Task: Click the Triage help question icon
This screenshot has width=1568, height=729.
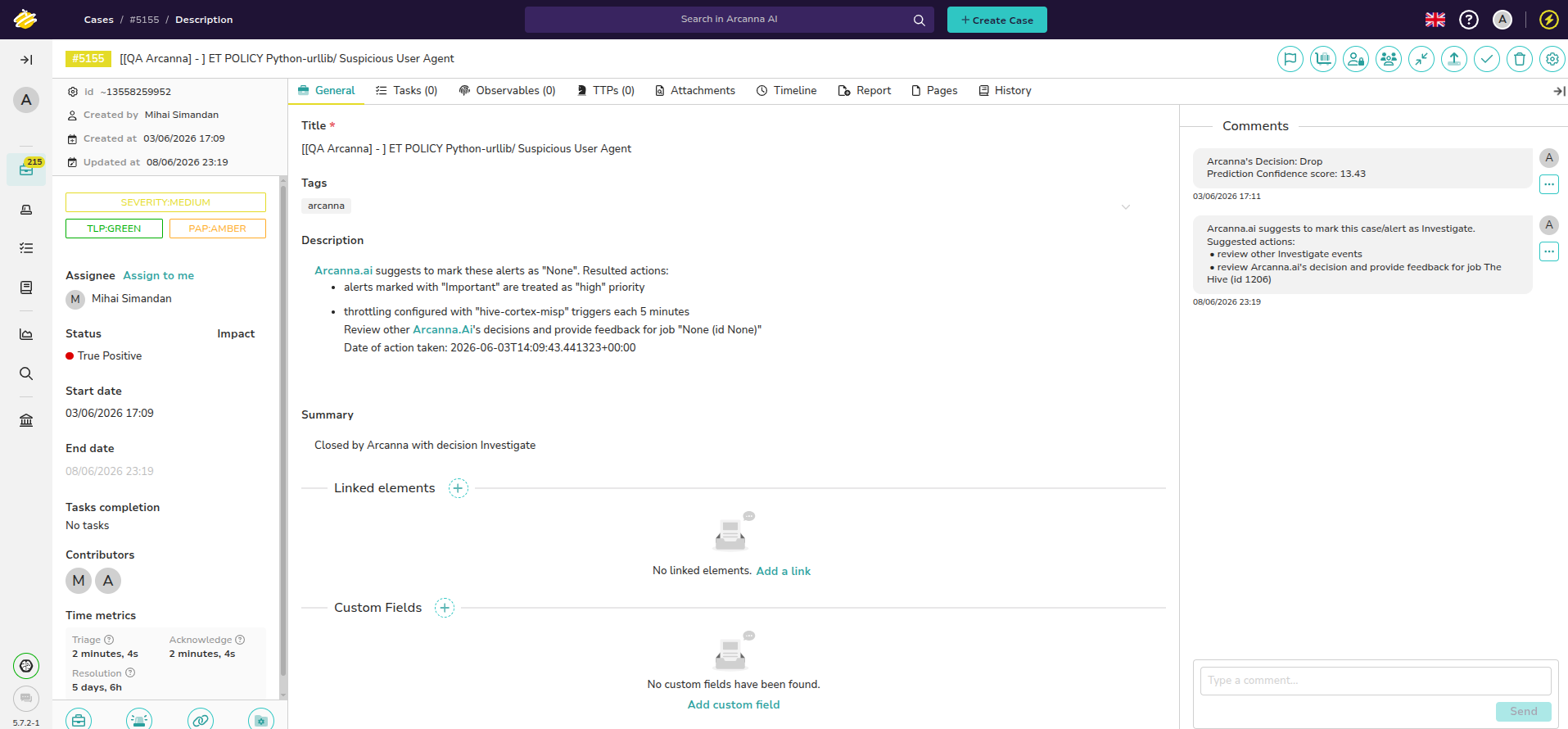Action: point(109,640)
